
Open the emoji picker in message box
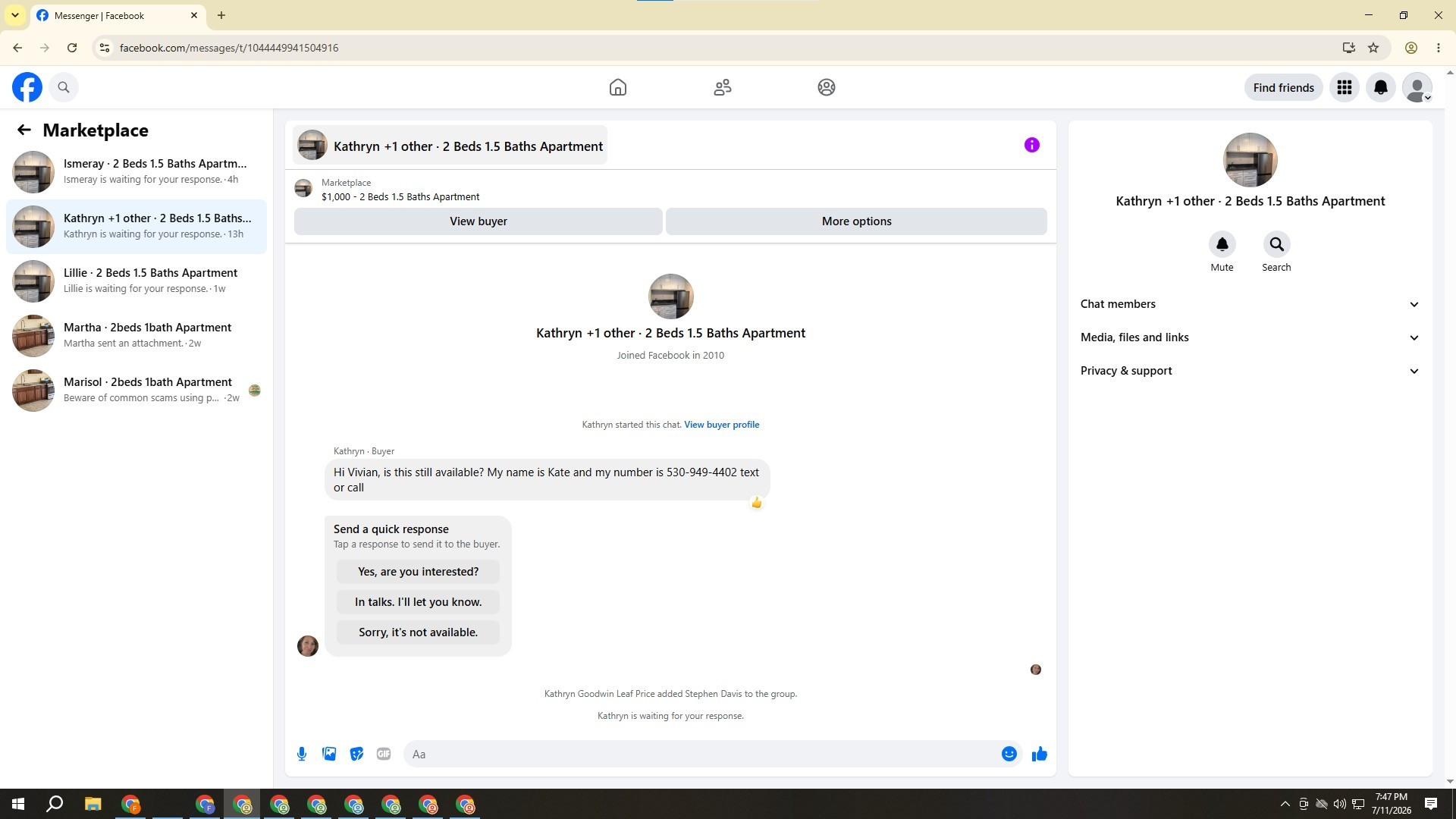(1009, 754)
